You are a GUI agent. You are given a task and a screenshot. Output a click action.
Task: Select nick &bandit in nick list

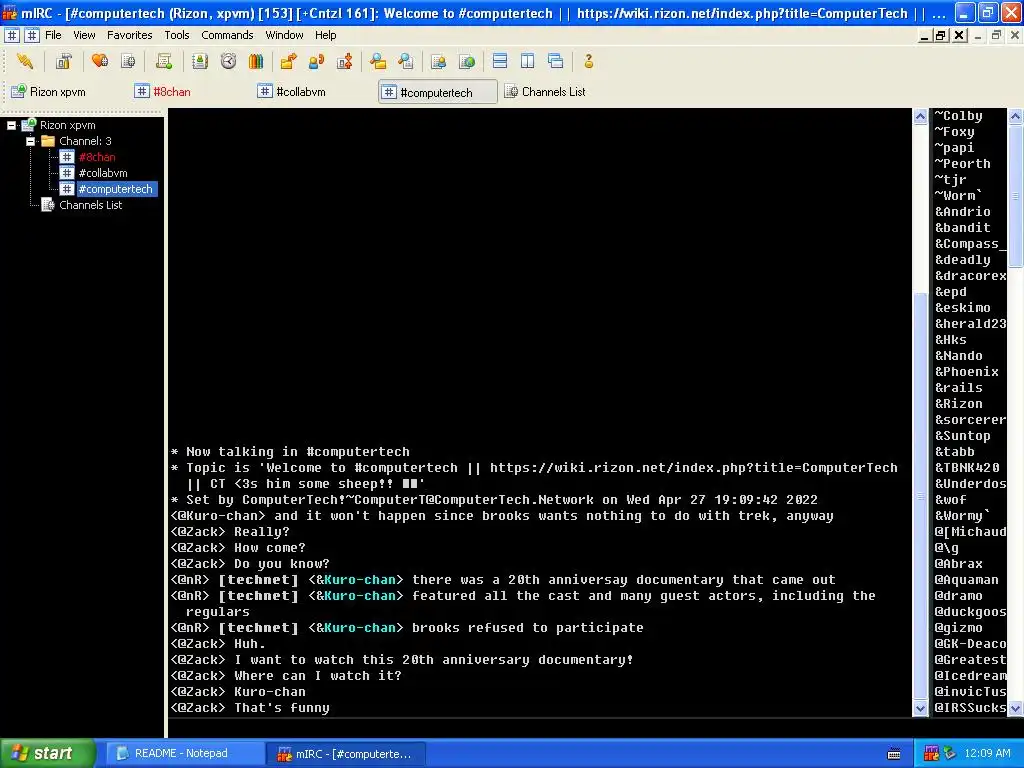pos(963,228)
